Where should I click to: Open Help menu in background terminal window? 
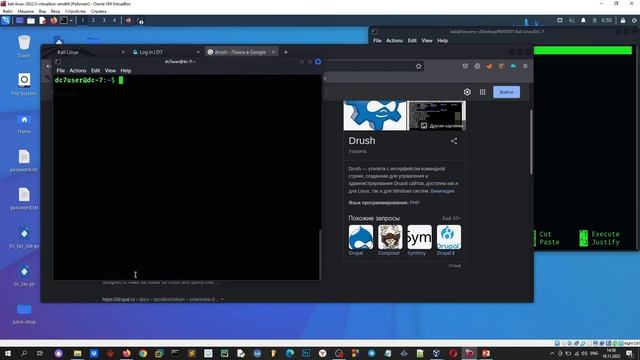click(442, 41)
